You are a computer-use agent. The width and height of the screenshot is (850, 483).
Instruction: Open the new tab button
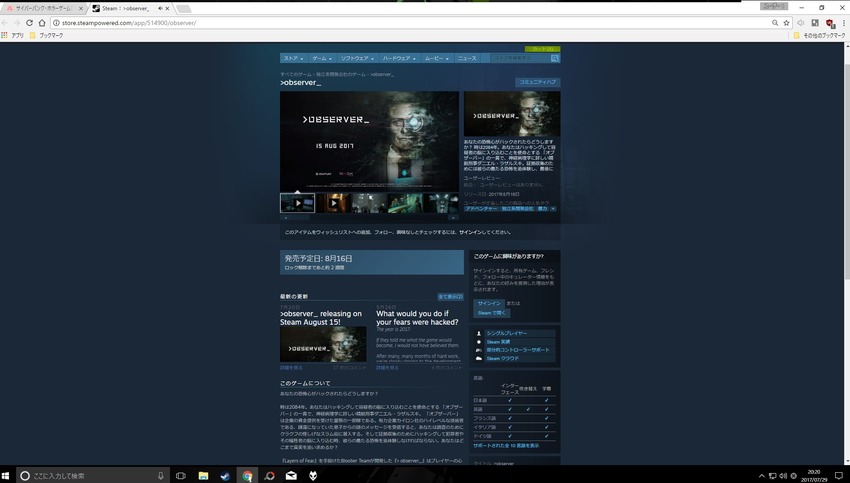pos(184,9)
